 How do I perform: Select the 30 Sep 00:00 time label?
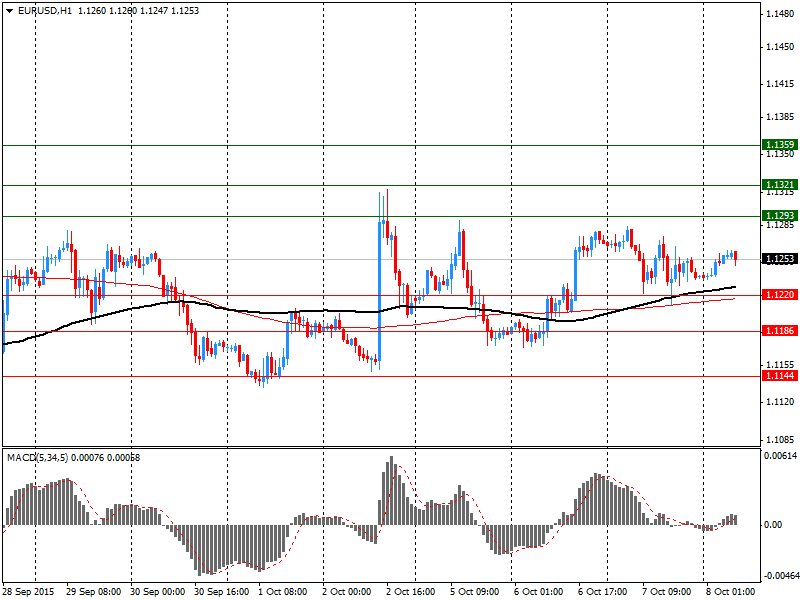click(158, 592)
